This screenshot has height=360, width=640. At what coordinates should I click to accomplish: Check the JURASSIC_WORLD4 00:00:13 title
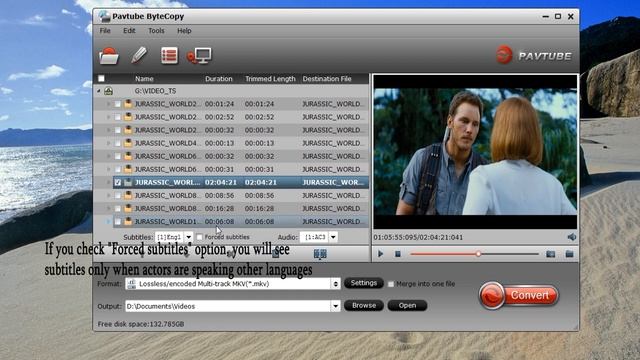(118, 143)
